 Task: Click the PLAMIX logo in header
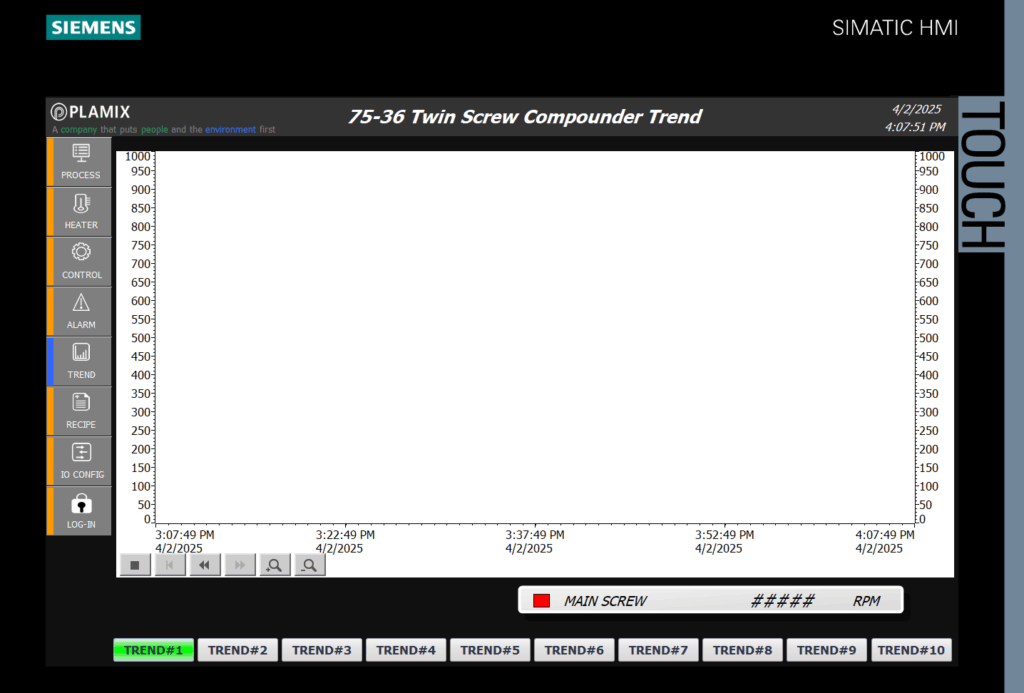coord(92,113)
